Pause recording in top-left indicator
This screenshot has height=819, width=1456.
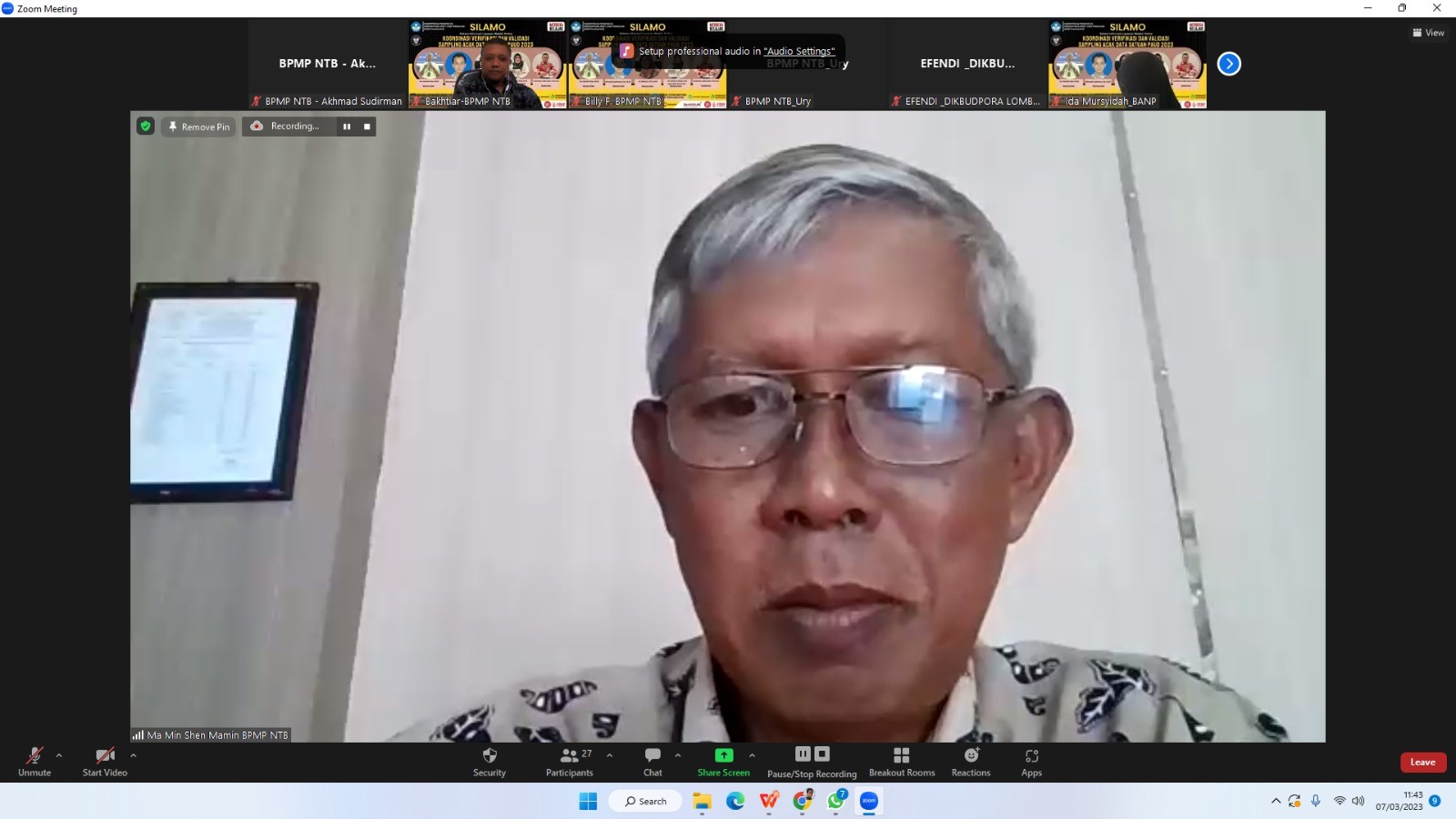[x=347, y=126]
